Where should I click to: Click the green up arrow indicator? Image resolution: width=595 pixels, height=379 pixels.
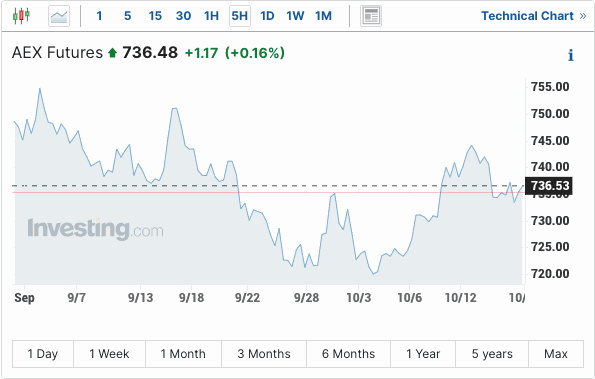coord(112,52)
